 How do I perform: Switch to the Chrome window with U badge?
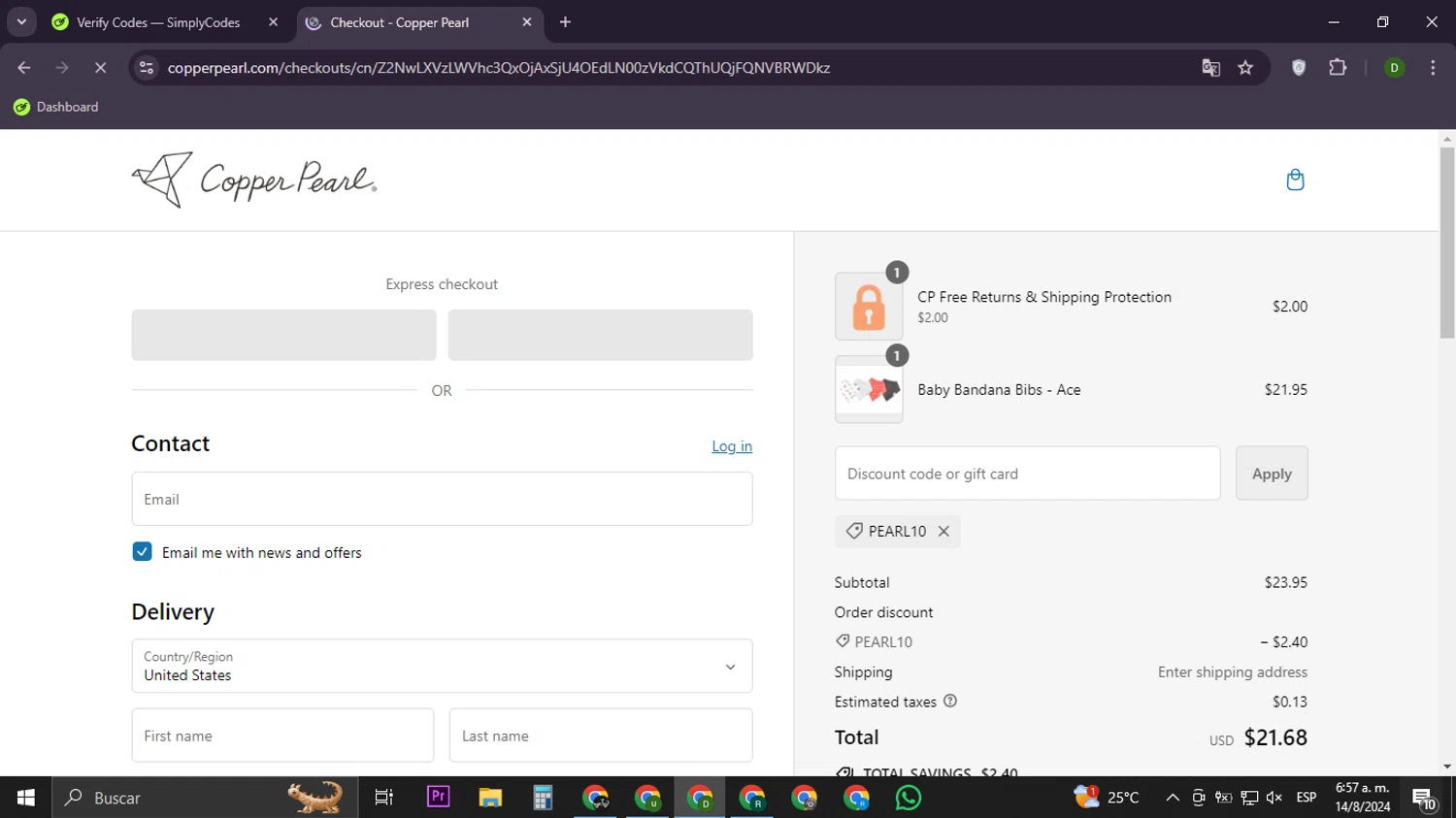(647, 798)
